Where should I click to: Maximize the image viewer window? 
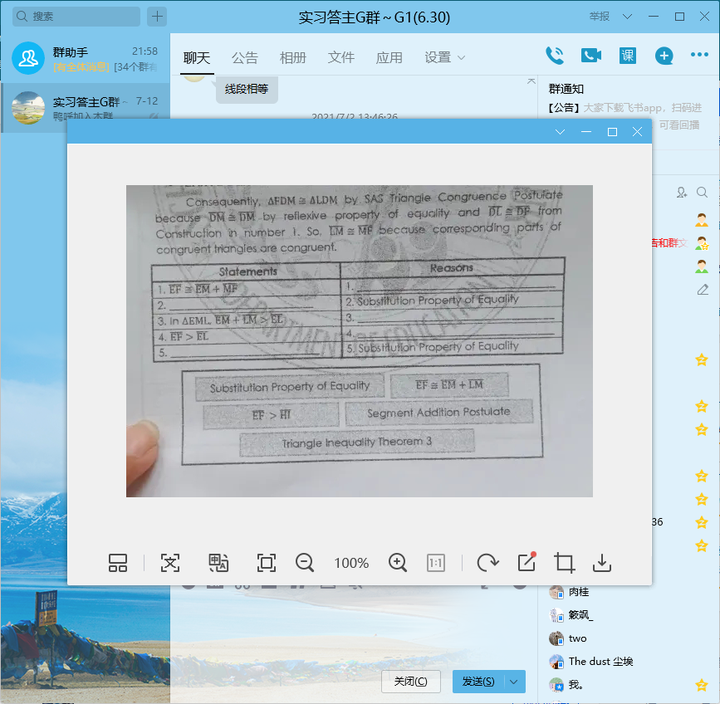point(612,132)
